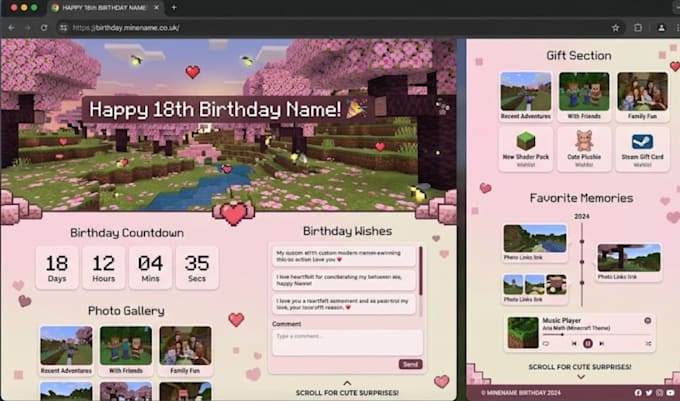Open Twitter link in footer
This screenshot has height=401, width=680.
click(649, 393)
